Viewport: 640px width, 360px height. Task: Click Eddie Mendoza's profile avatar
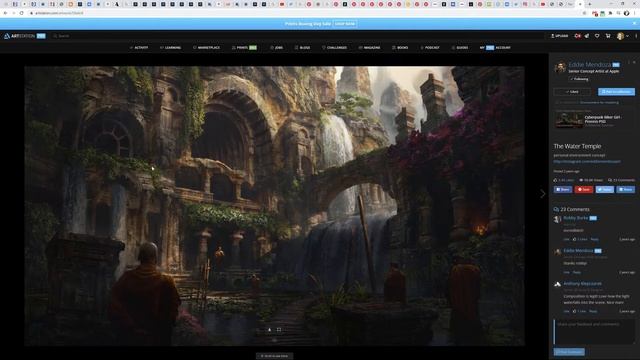tap(560, 67)
